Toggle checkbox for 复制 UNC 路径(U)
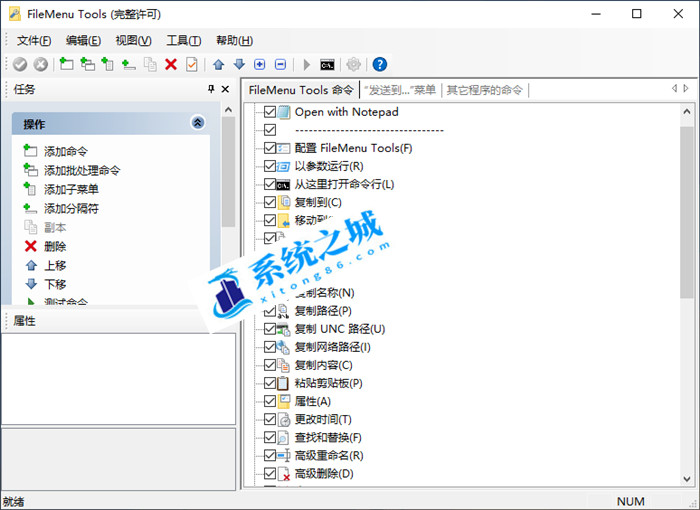 [270, 329]
